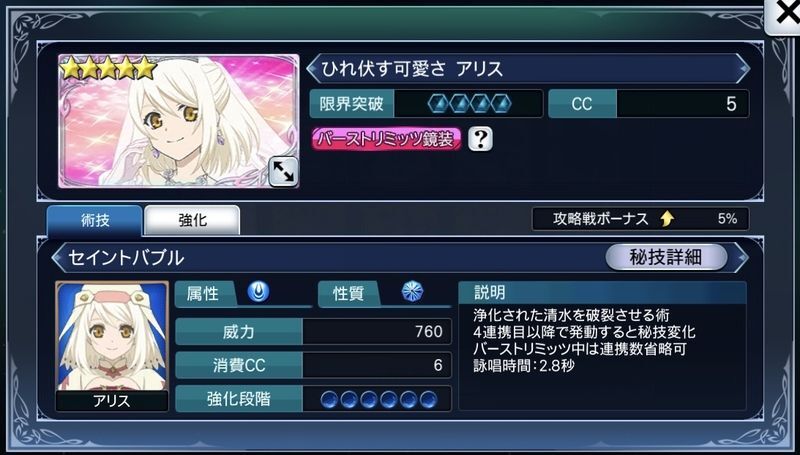Image resolution: width=800 pixels, height=455 pixels.
Task: Click the question mark help icon
Action: [480, 139]
